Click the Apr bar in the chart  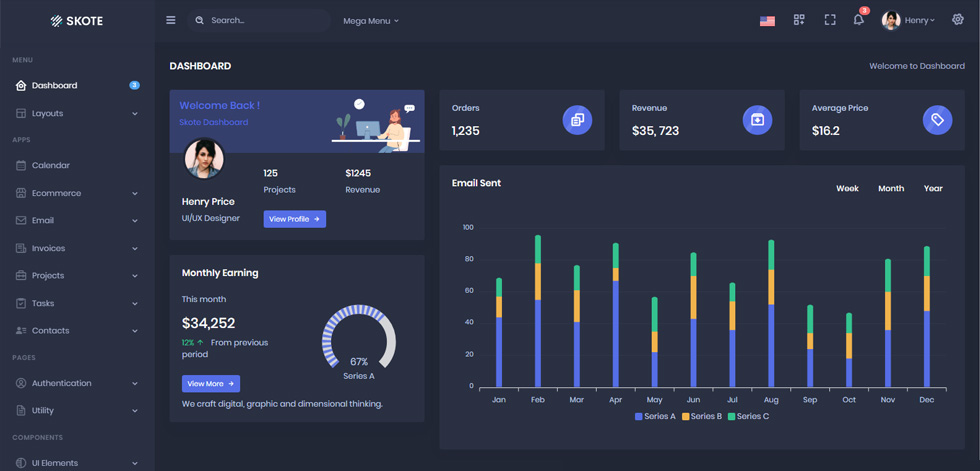(616, 315)
